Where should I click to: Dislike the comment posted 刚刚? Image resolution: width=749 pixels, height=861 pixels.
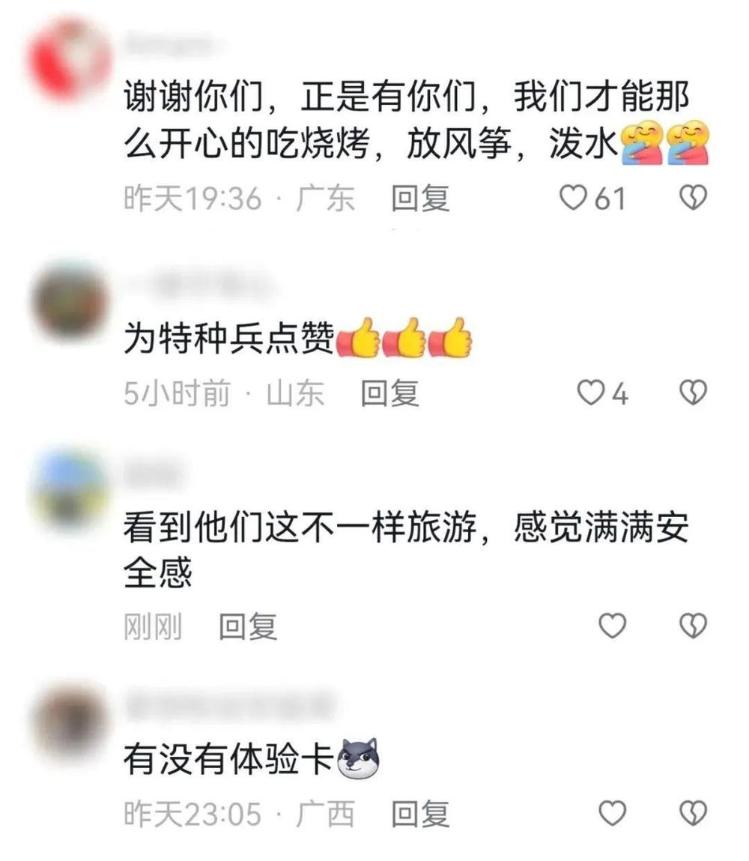(693, 625)
